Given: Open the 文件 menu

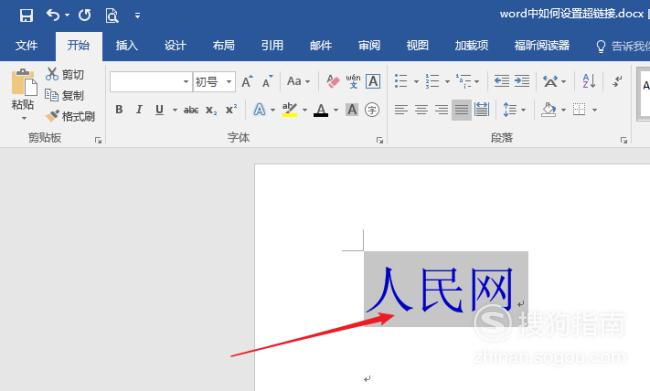Looking at the screenshot, I should [x=27, y=45].
